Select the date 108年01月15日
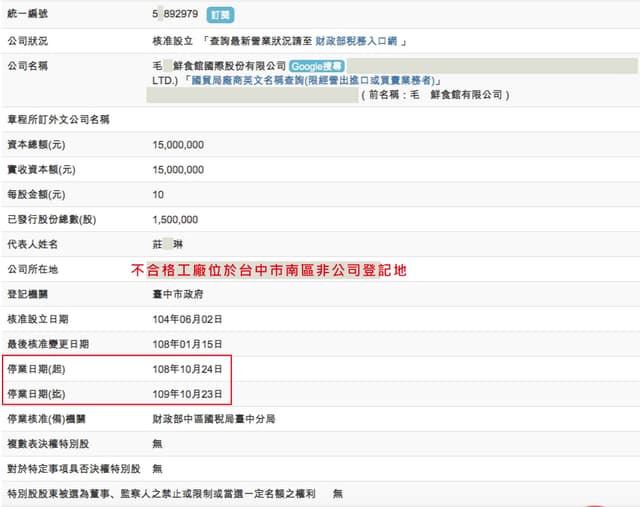The height and width of the screenshot is (507, 640). click(x=187, y=344)
